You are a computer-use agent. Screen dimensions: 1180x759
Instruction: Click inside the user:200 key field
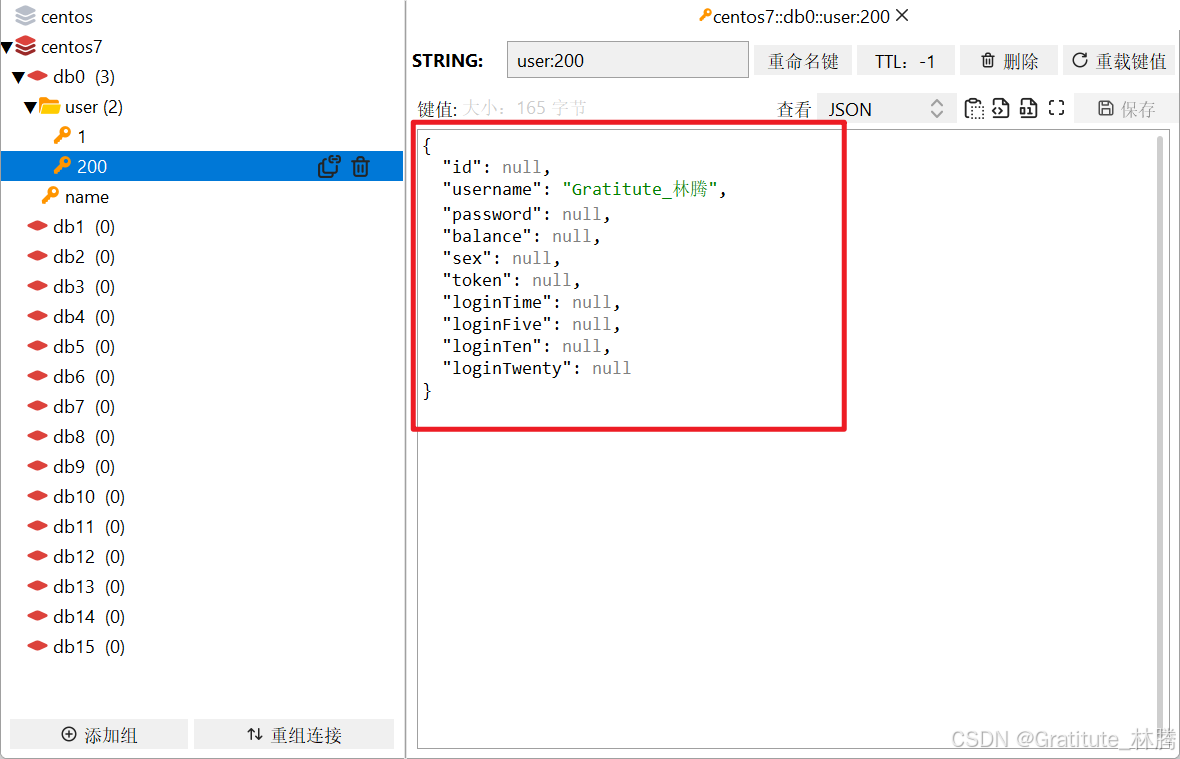coord(627,59)
